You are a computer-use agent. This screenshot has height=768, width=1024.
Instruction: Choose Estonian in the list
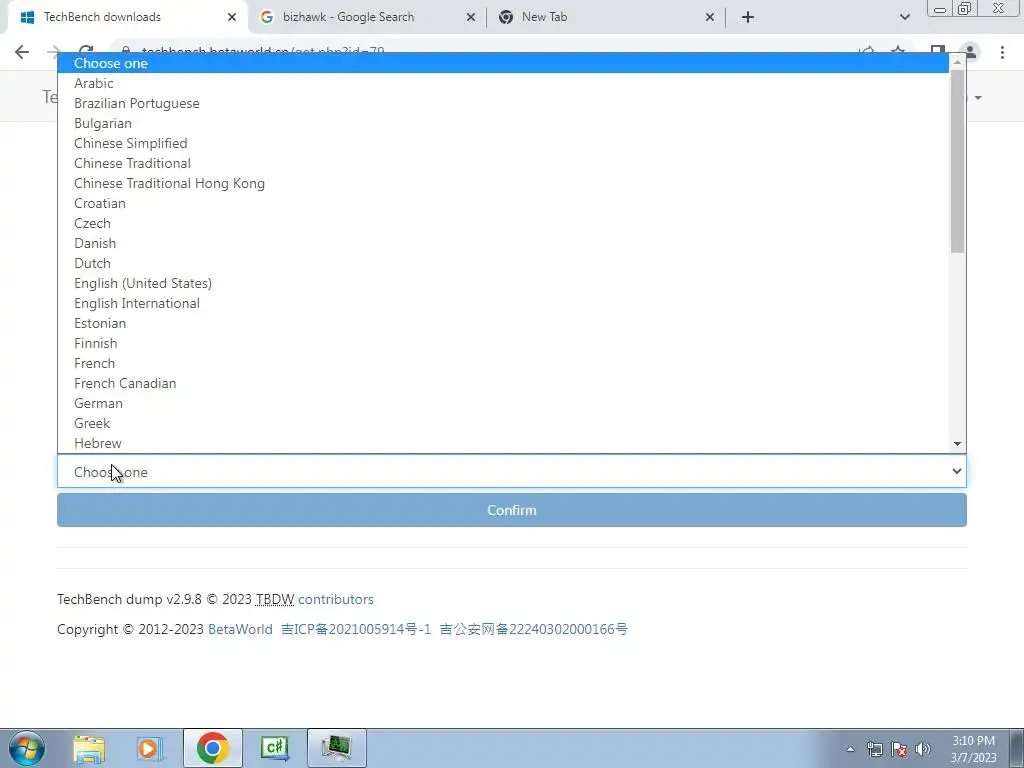pos(503,323)
